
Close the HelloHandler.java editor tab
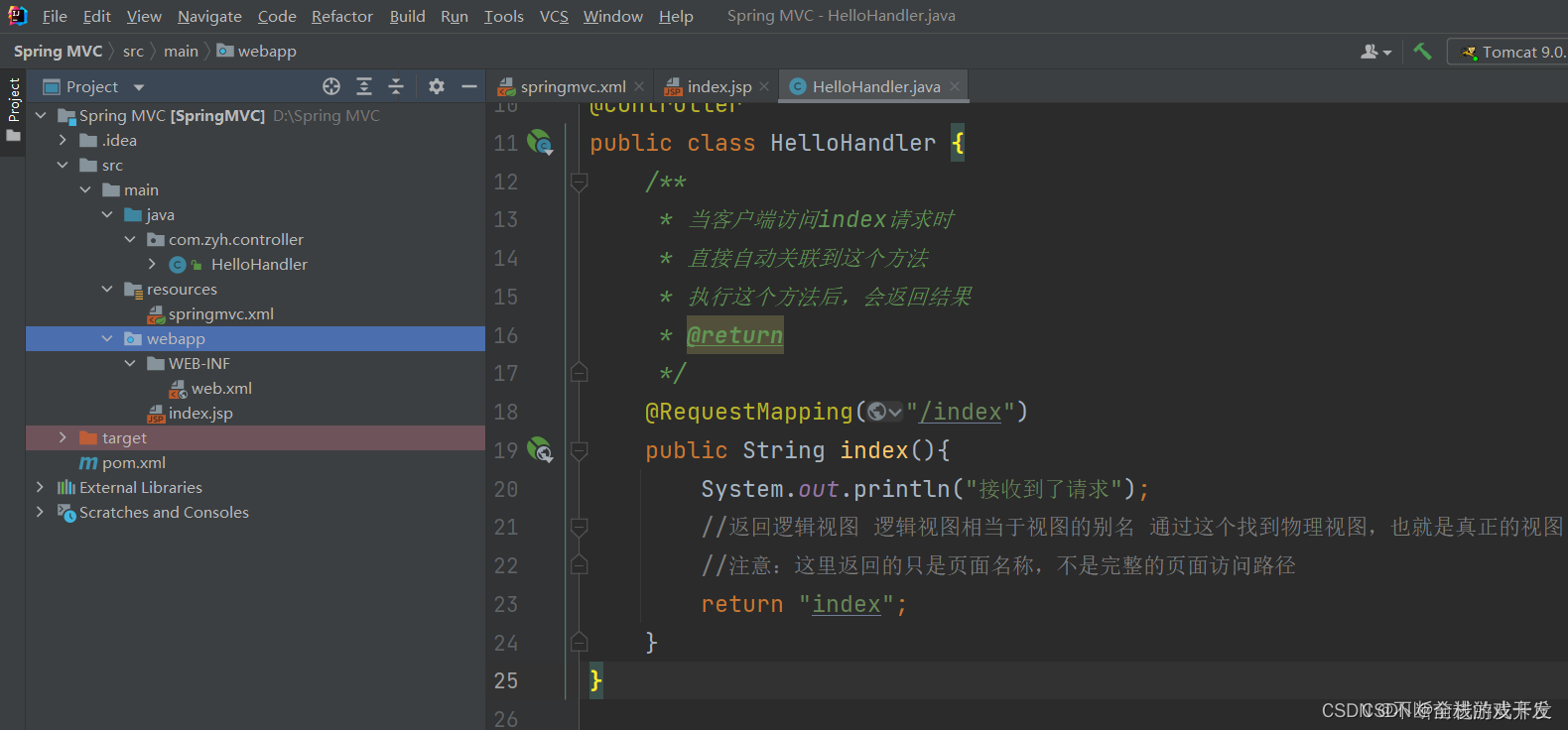point(954,86)
